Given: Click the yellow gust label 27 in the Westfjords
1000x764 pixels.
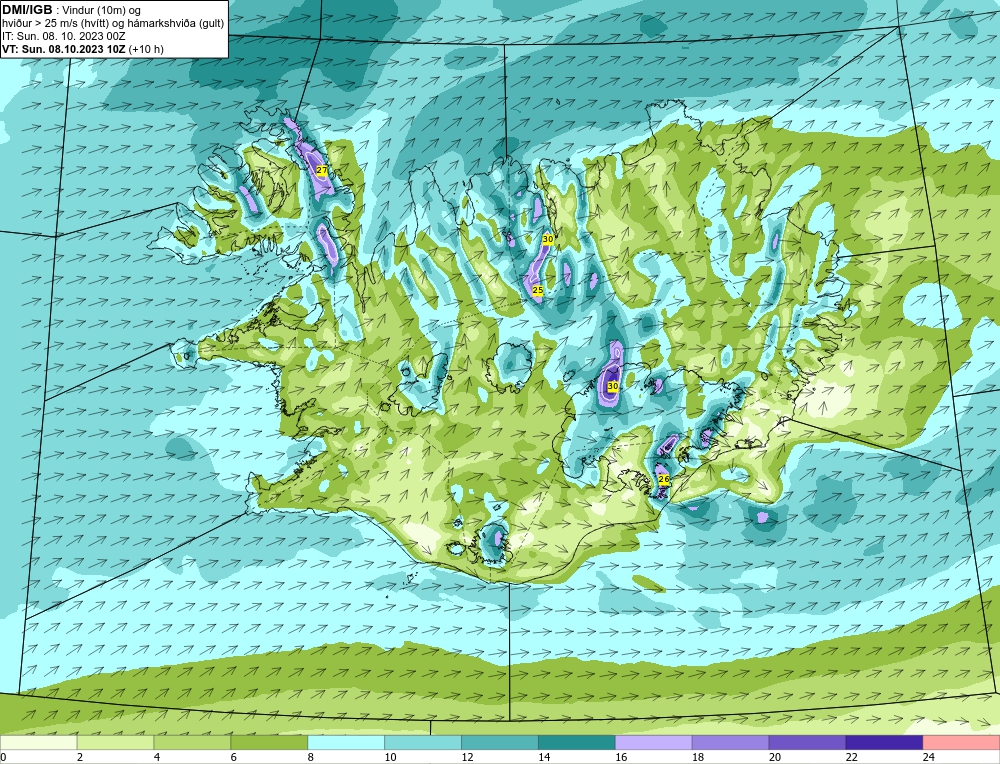Looking at the screenshot, I should [x=321, y=170].
